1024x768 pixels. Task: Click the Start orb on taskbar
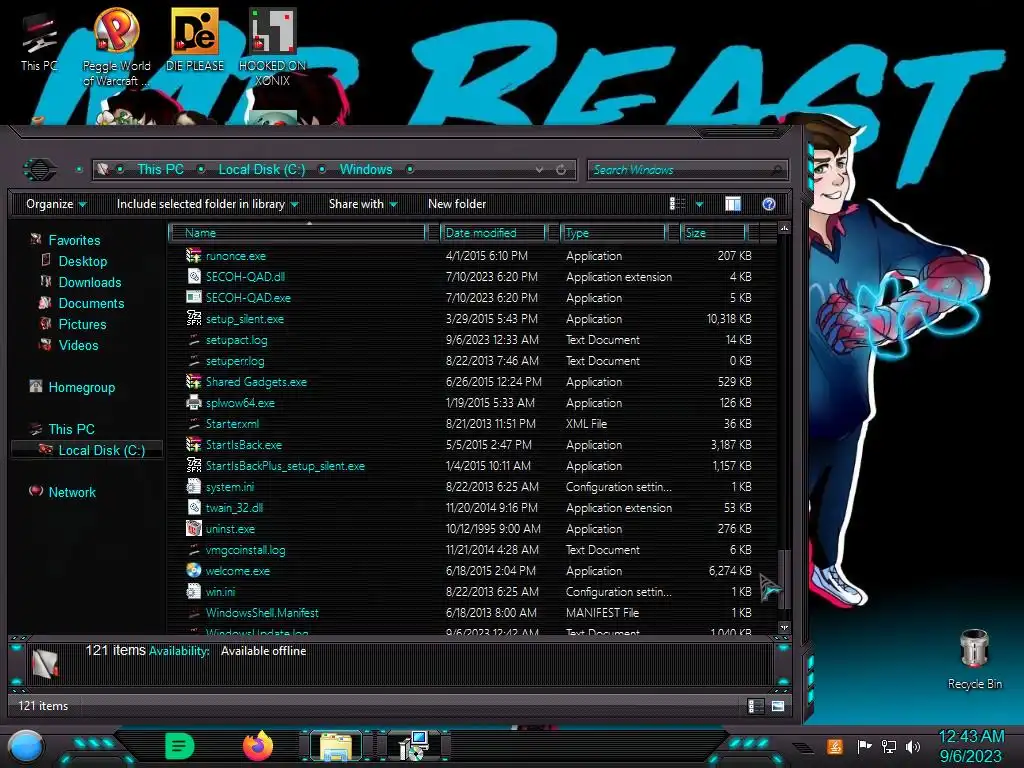(x=26, y=747)
